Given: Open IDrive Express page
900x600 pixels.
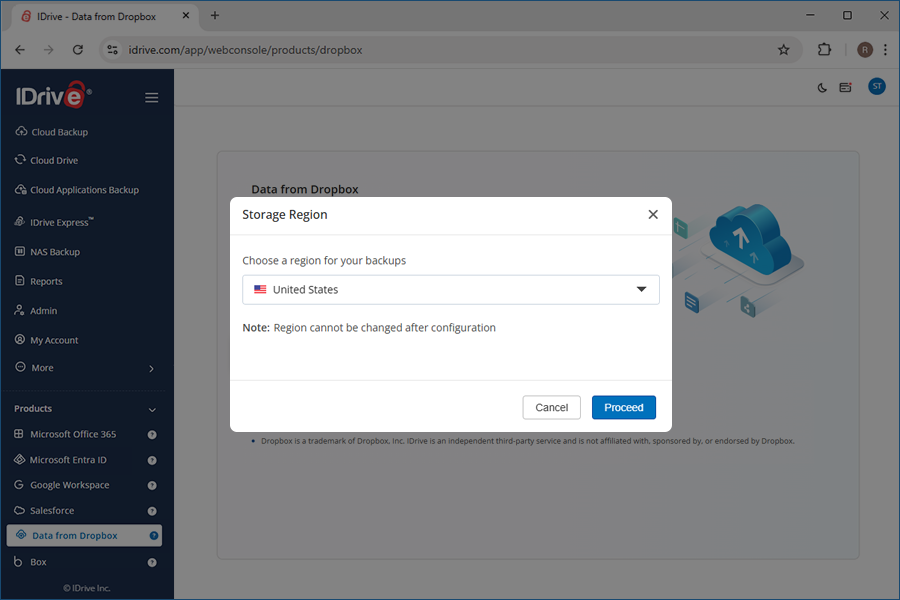Looking at the screenshot, I should (x=55, y=222).
